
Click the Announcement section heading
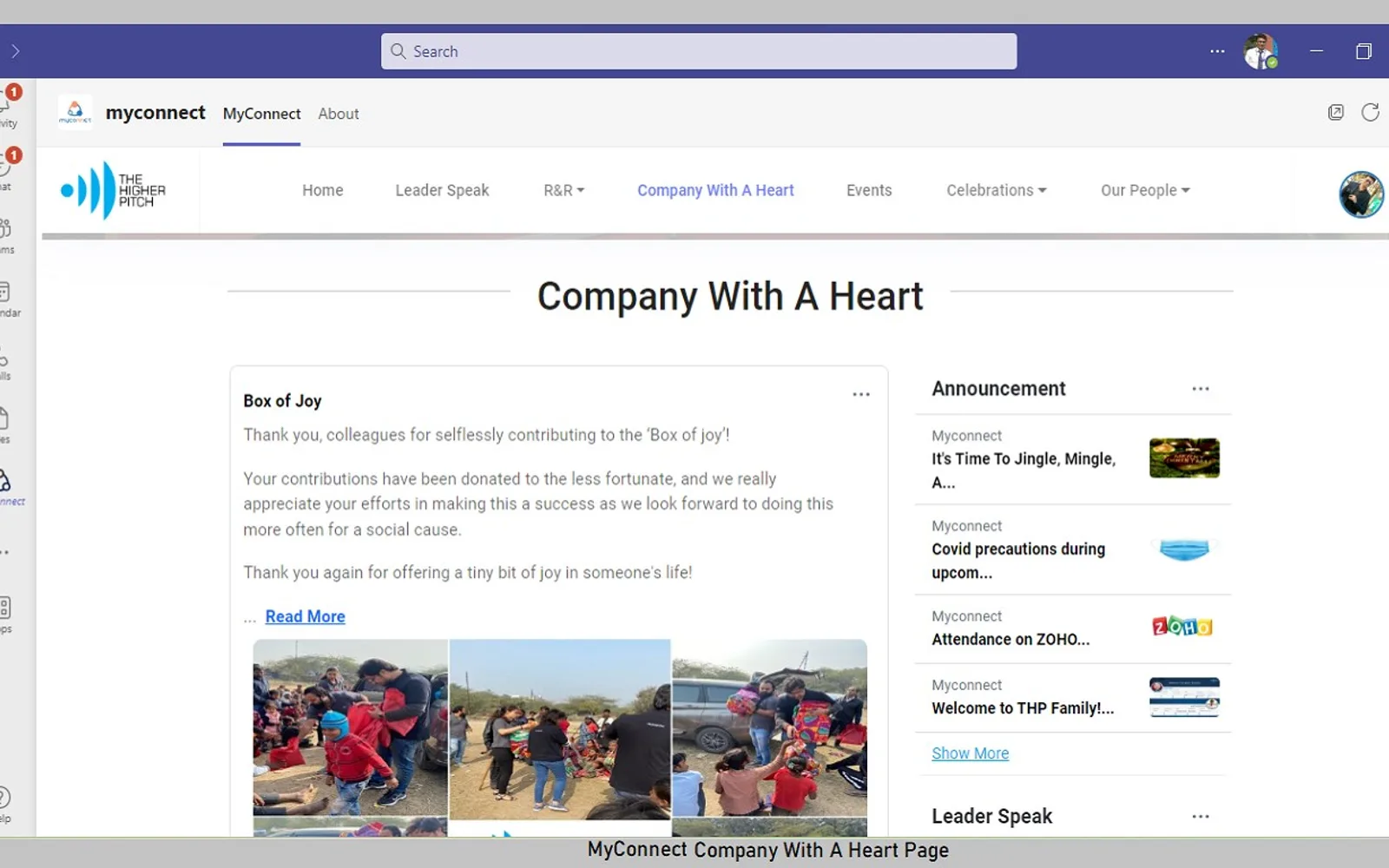click(x=998, y=389)
